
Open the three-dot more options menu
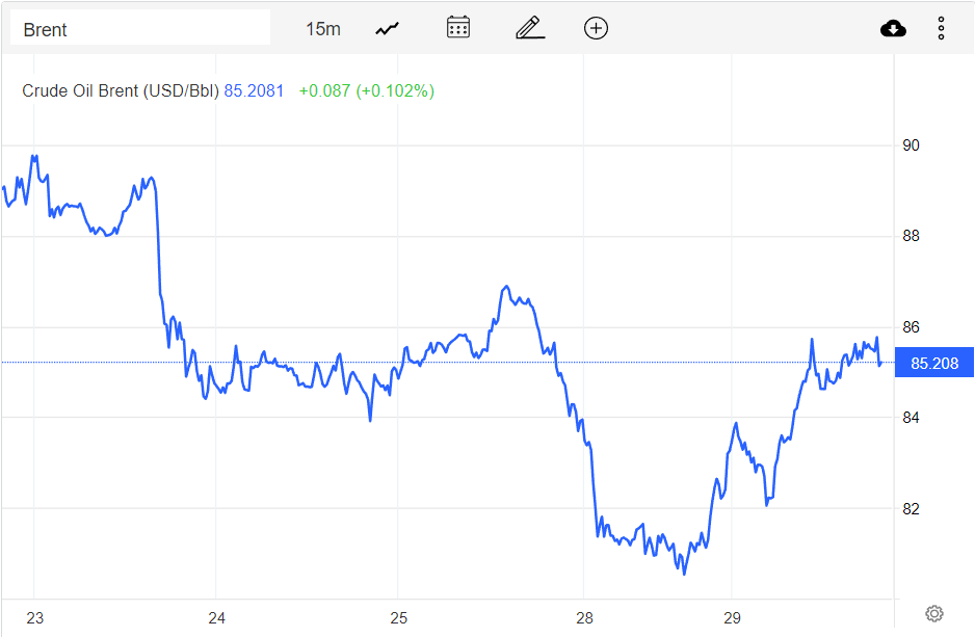coord(941,29)
